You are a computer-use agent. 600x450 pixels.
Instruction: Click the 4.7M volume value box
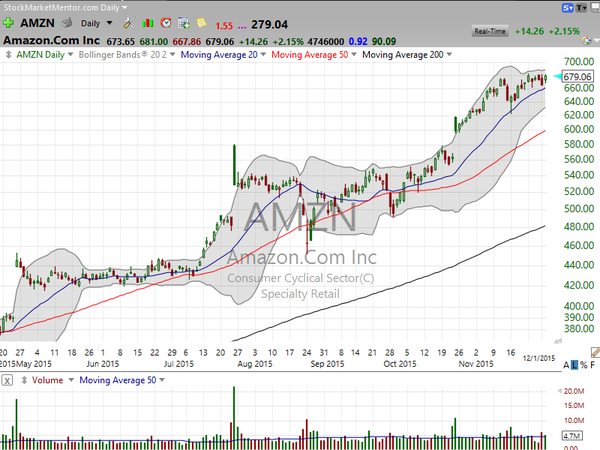(572, 436)
